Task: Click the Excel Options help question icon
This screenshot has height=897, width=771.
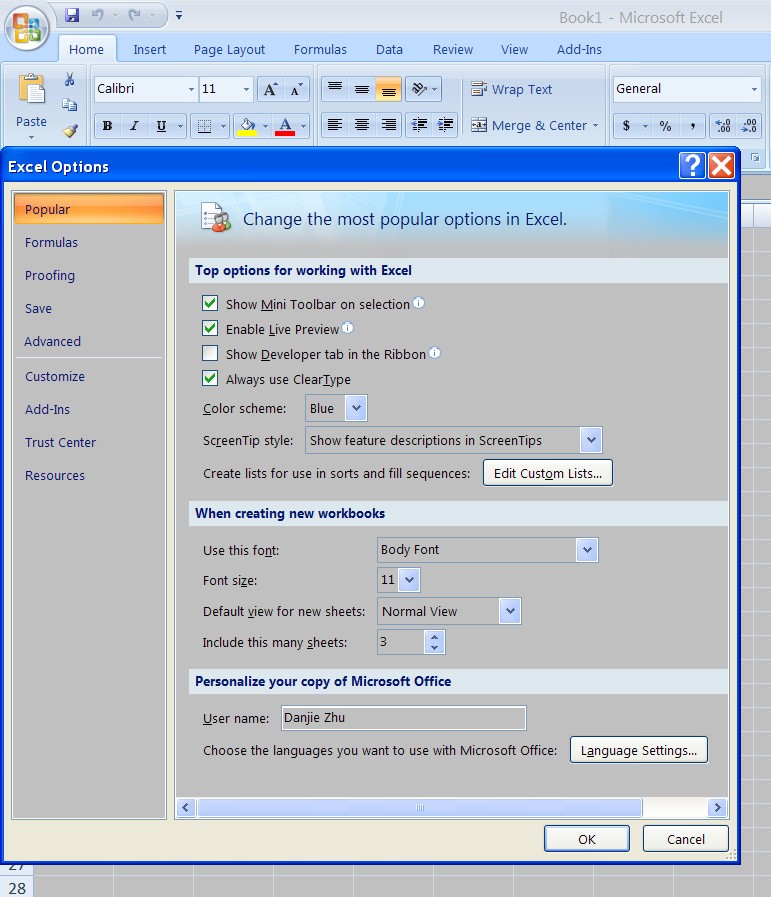Action: (692, 166)
